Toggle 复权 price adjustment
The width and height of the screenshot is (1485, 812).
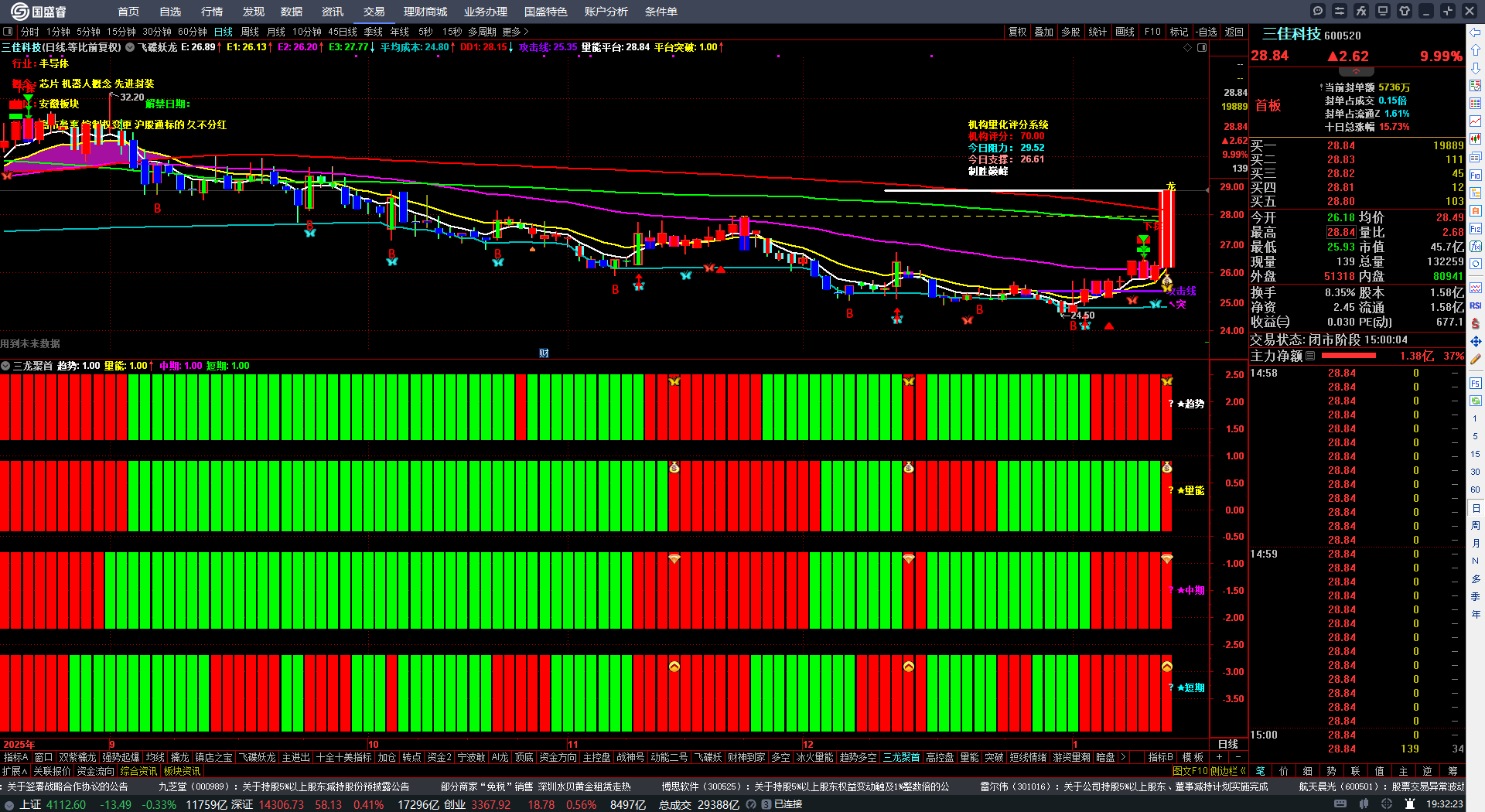click(1017, 32)
